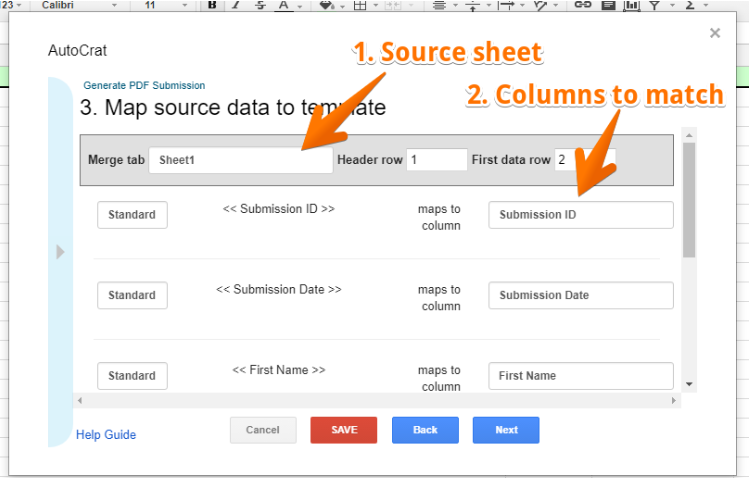Close the AutoCrat dialog
Image resolution: width=750 pixels, height=478 pixels.
click(715, 33)
